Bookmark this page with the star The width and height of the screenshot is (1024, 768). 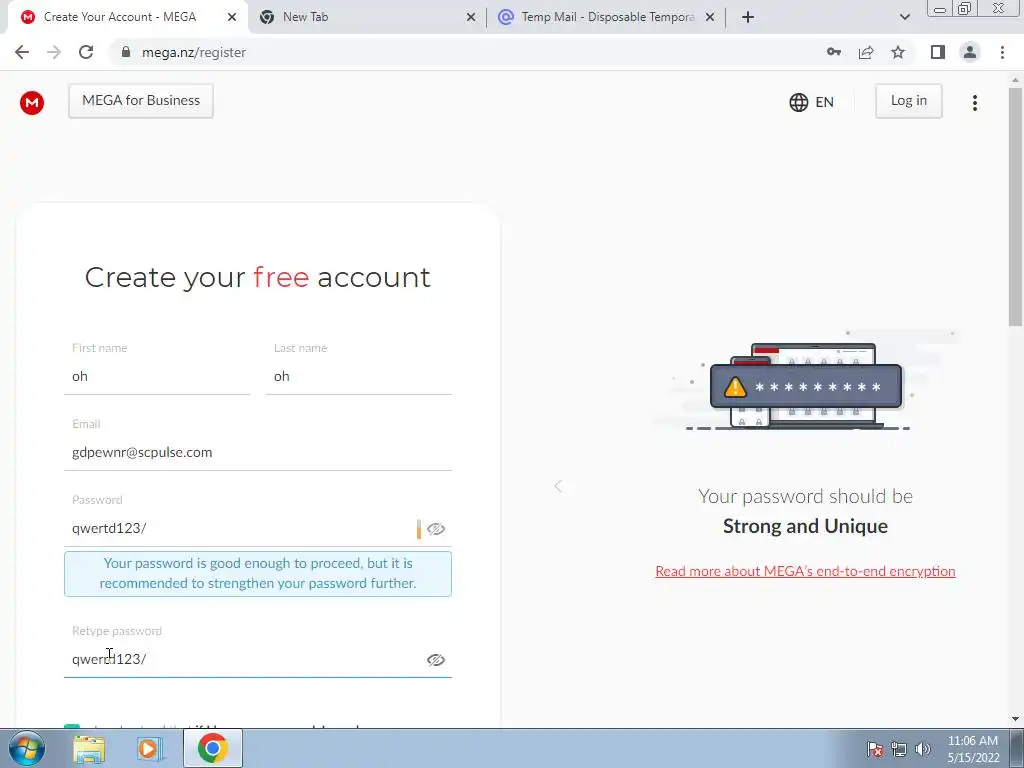(898, 52)
